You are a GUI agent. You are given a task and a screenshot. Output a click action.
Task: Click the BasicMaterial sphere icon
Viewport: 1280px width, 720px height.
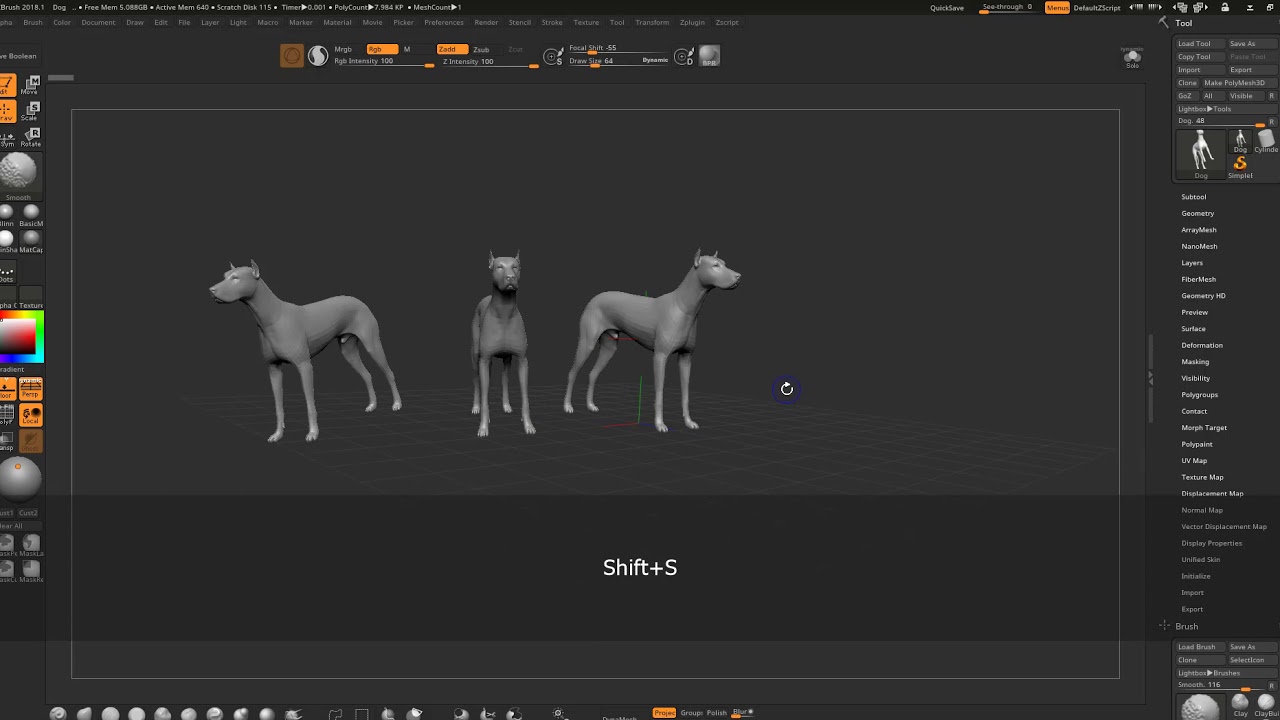(31, 213)
